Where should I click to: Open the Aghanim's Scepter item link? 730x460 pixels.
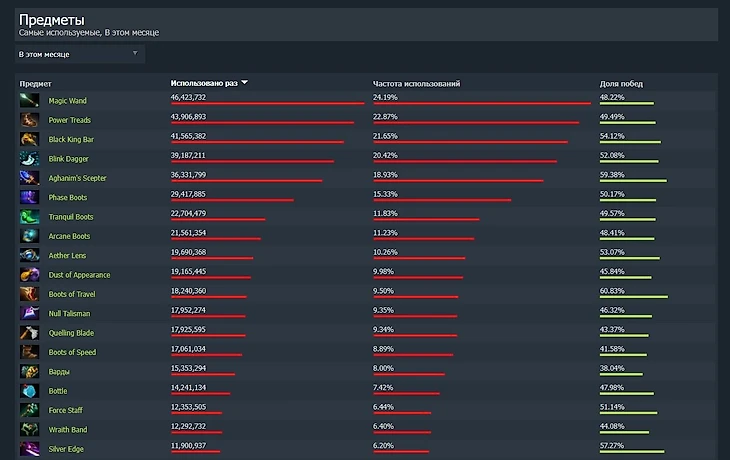click(x=77, y=178)
